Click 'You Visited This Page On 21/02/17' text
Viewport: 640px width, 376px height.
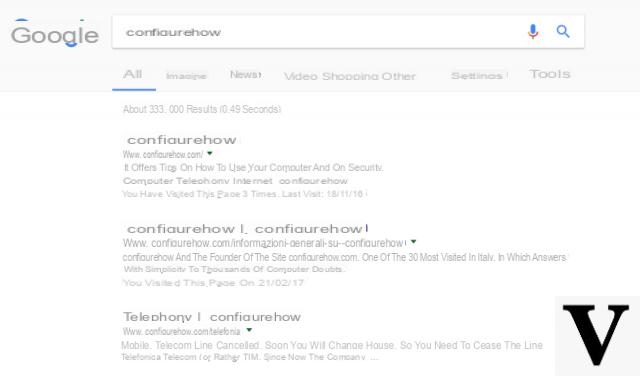(x=213, y=283)
